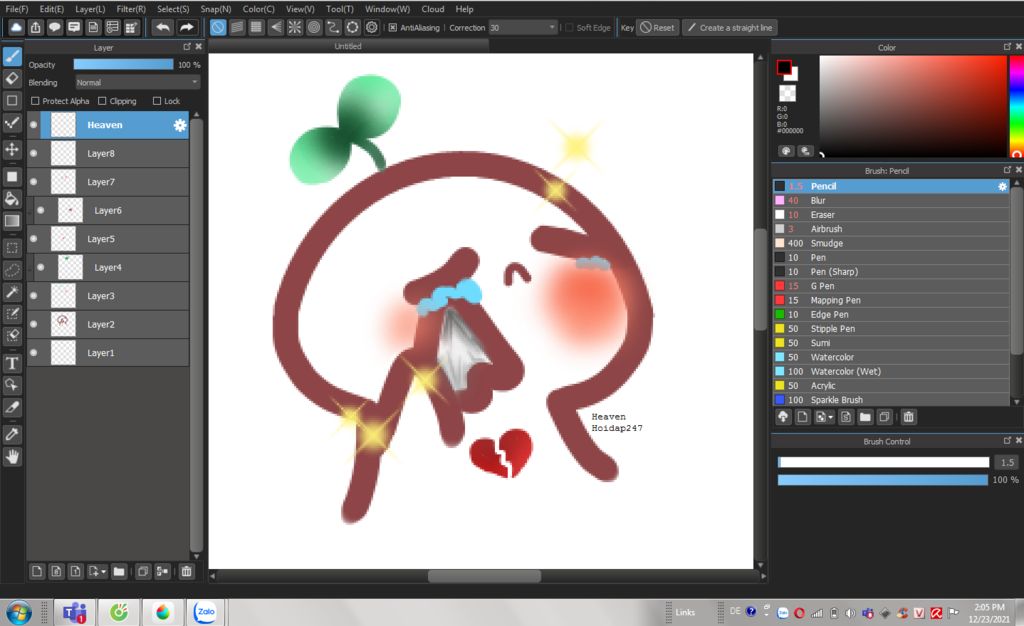Create new layer with first Layer panel icon

point(37,572)
